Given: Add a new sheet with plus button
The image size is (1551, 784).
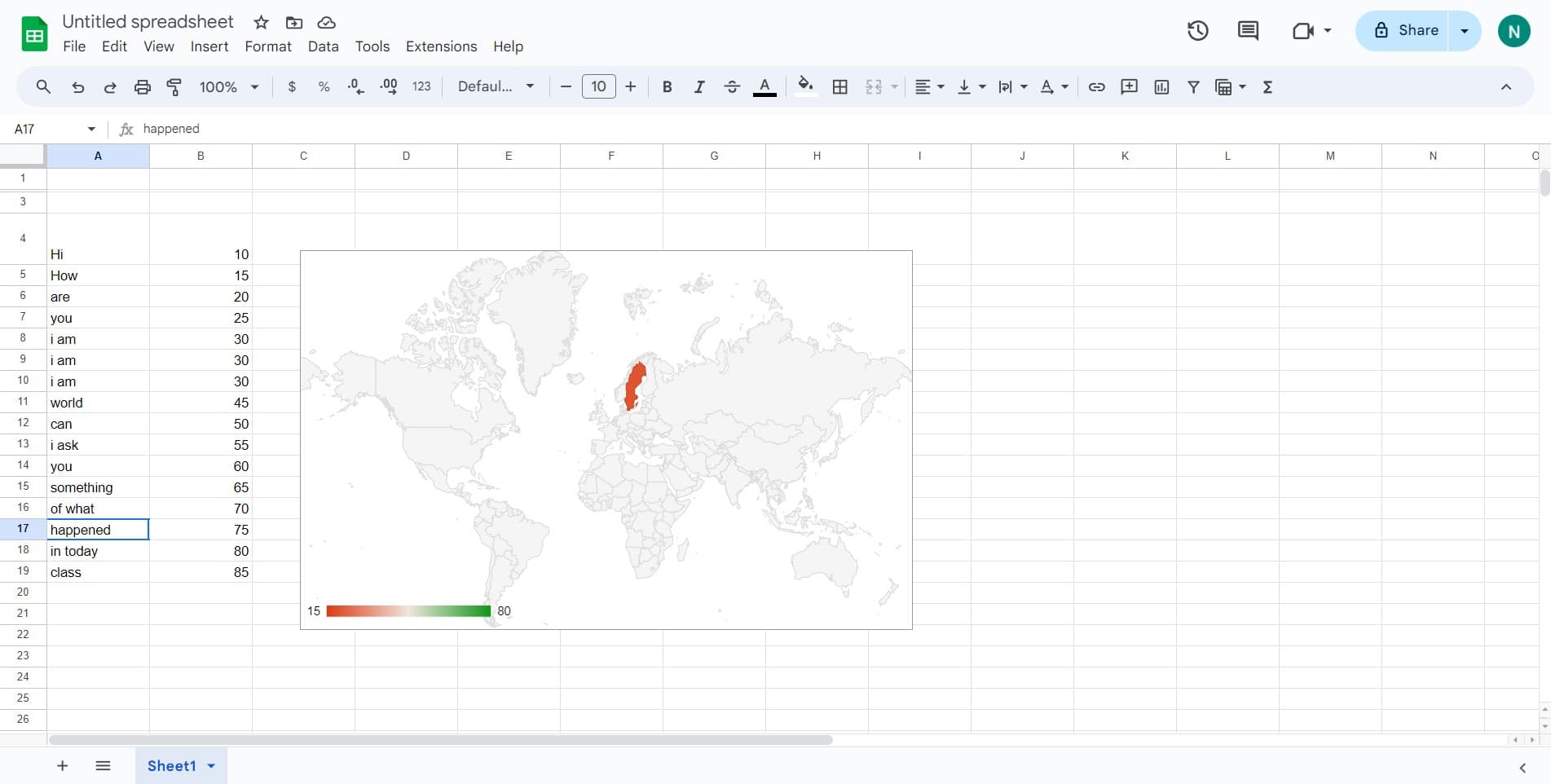Looking at the screenshot, I should 62,766.
